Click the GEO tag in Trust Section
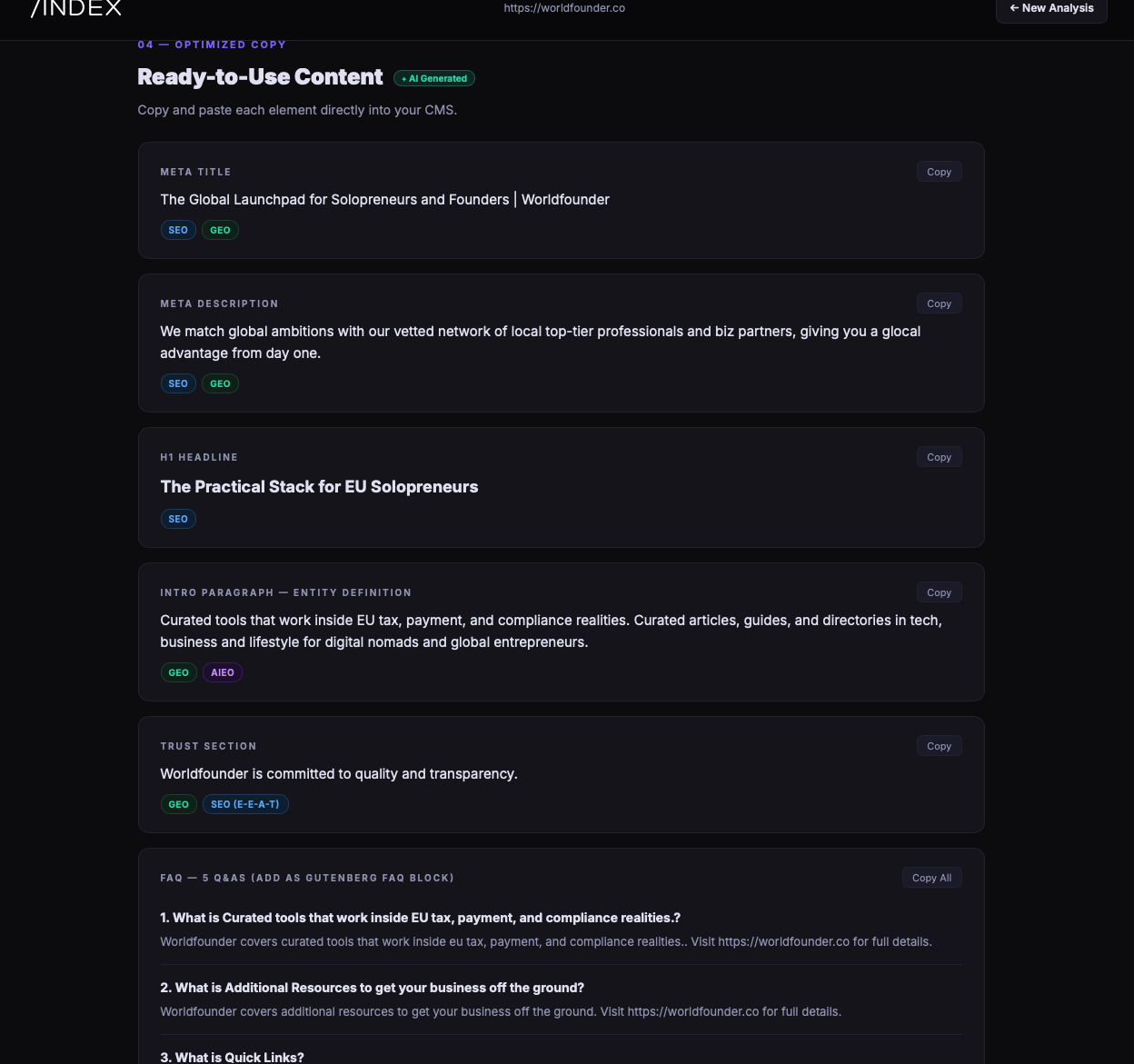The image size is (1134, 1064). (178, 804)
